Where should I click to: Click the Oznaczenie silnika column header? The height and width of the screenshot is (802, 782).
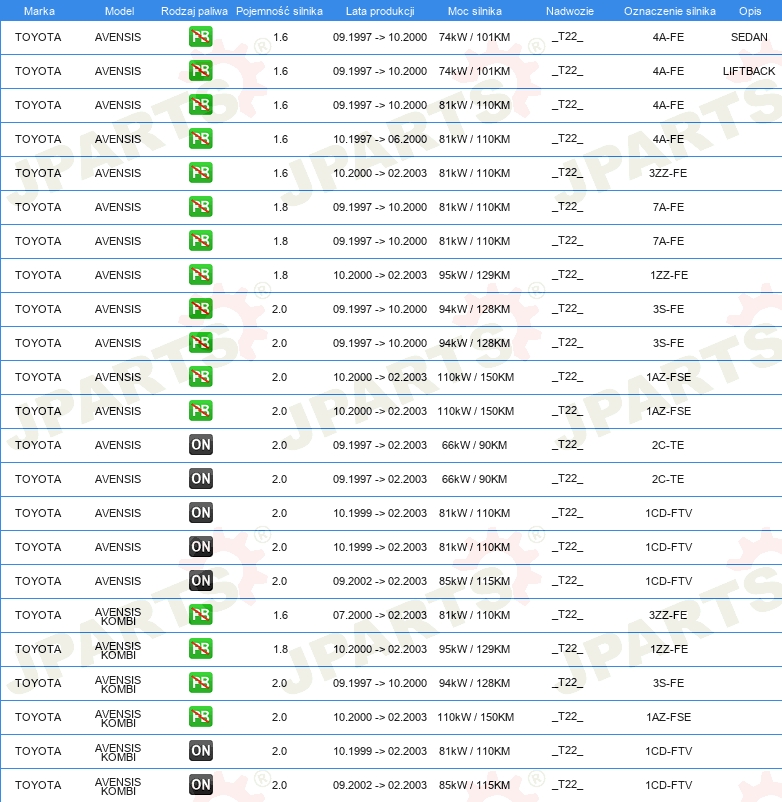coord(669,11)
